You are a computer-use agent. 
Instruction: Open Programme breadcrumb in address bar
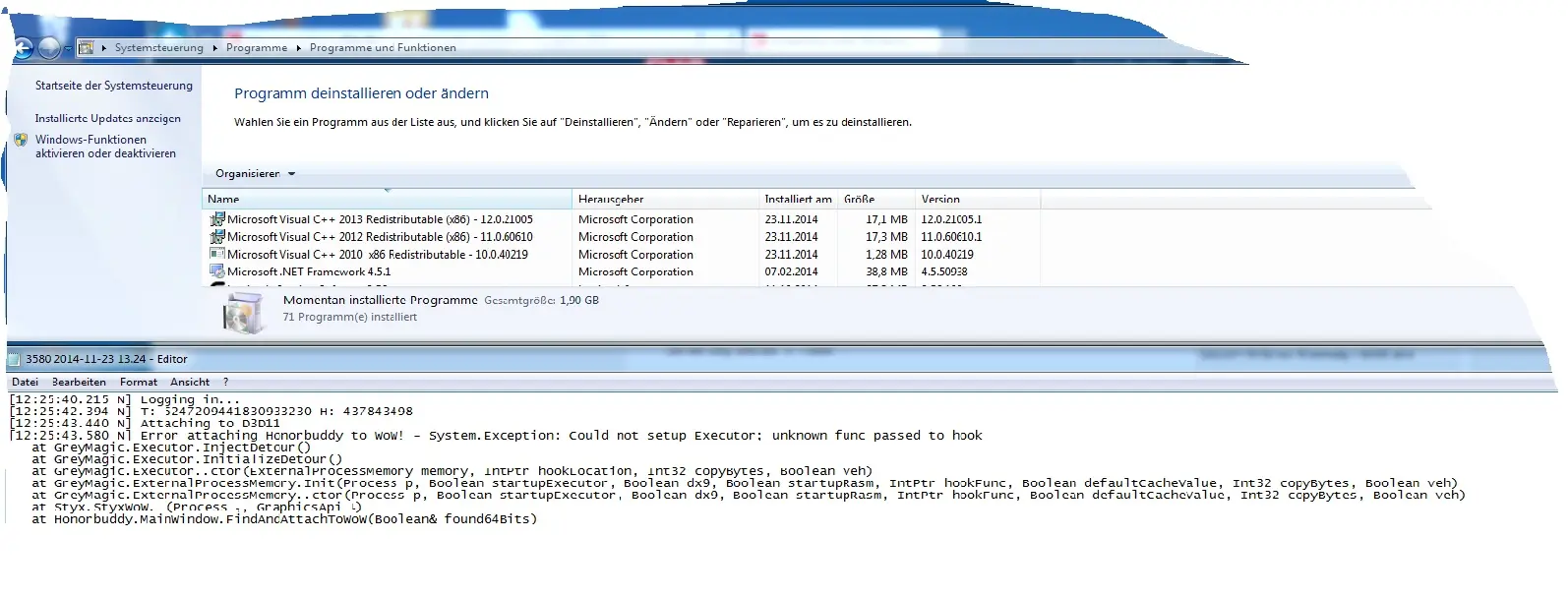257,47
